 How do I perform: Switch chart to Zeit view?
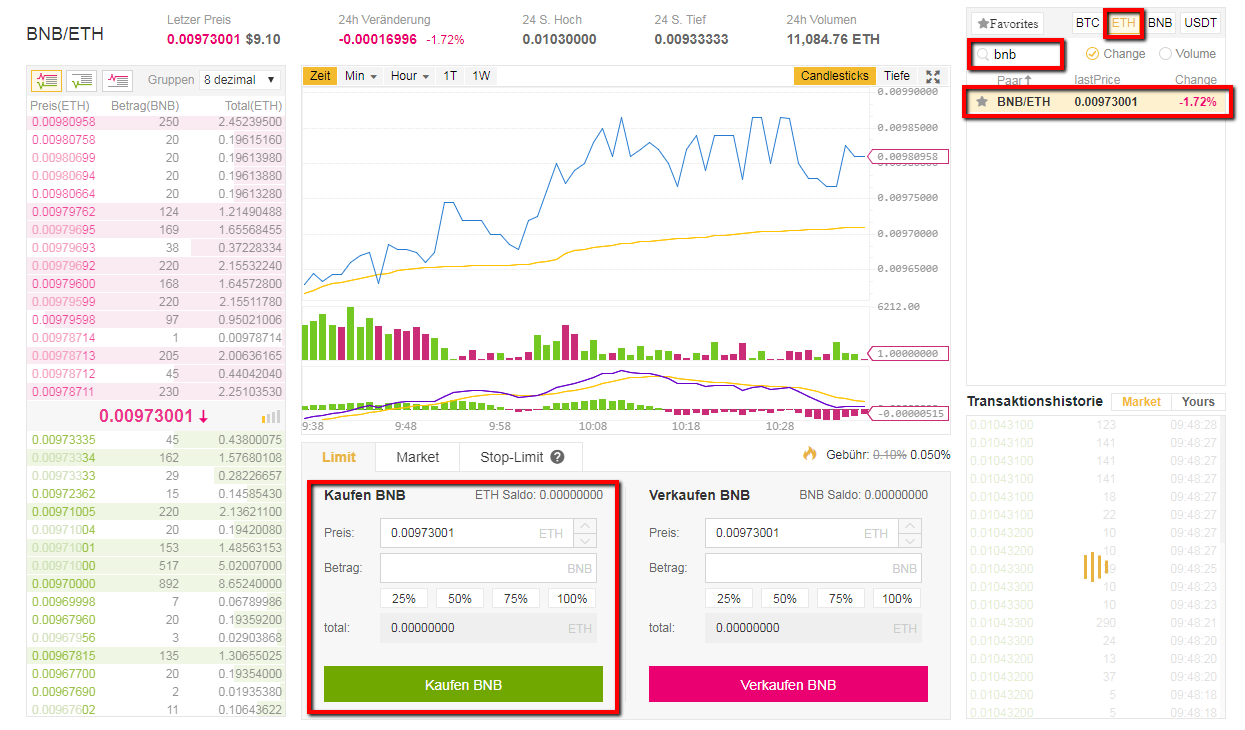[320, 76]
